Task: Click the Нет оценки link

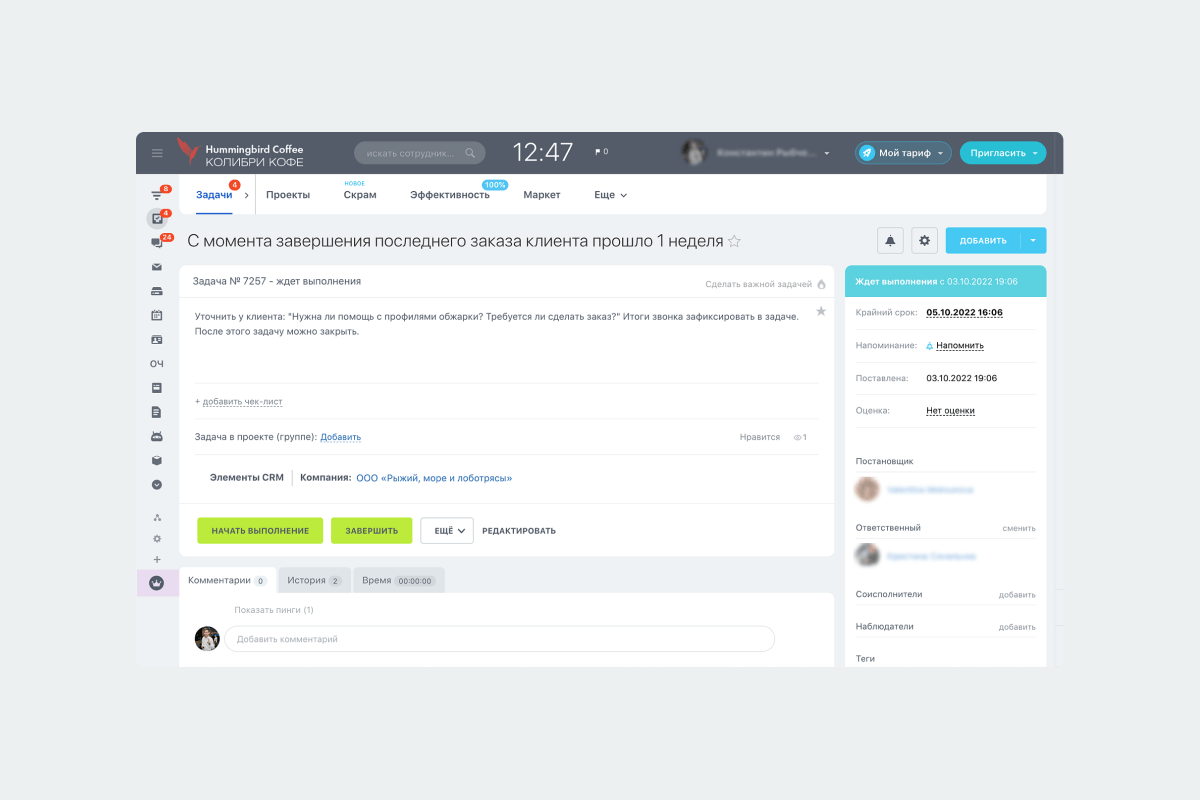Action: coord(950,410)
